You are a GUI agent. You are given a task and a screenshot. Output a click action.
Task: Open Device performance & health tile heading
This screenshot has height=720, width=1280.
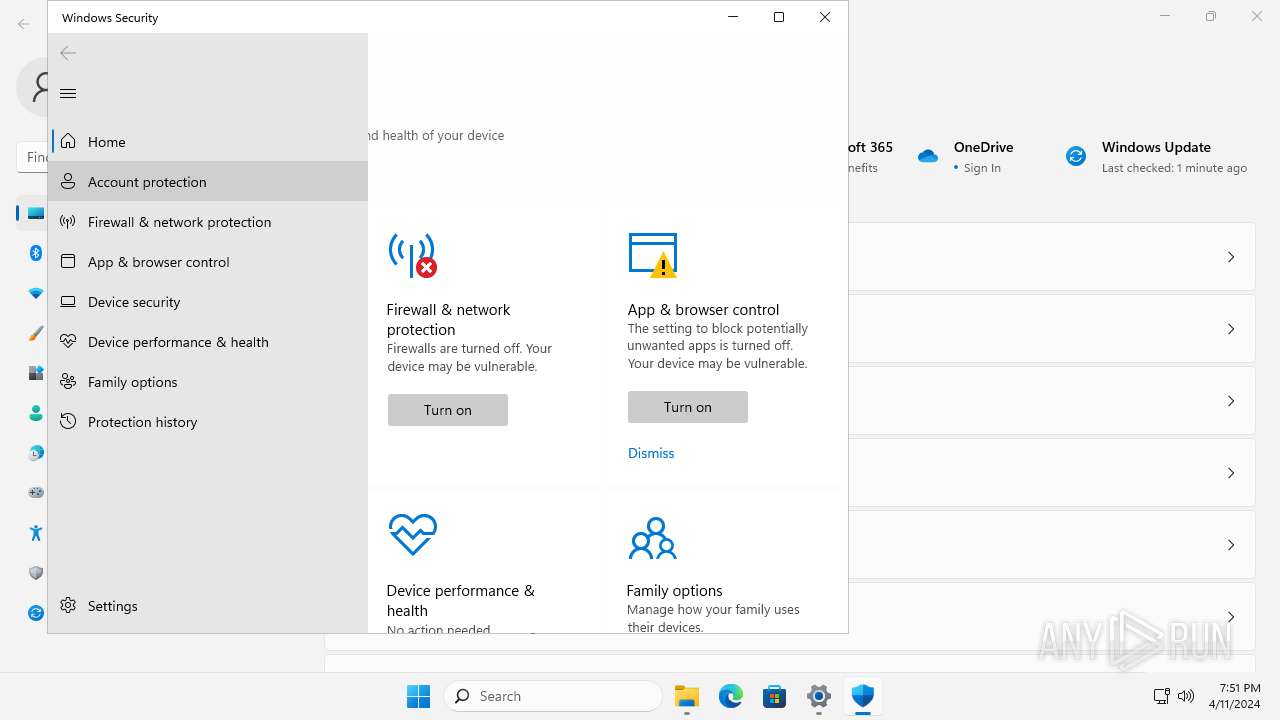460,601
